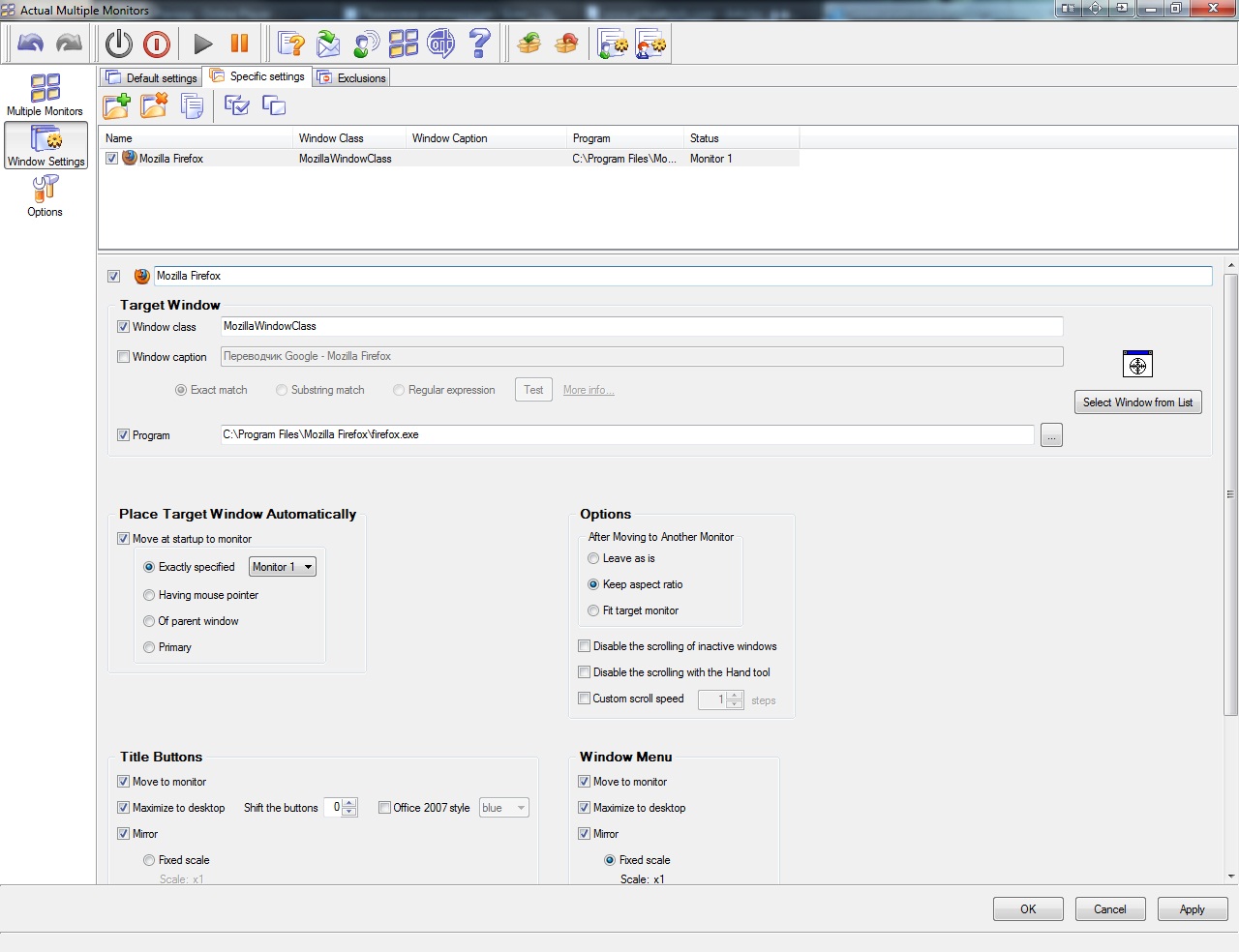This screenshot has width=1239, height=952.
Task: Click the check all windows icon
Action: (x=236, y=105)
